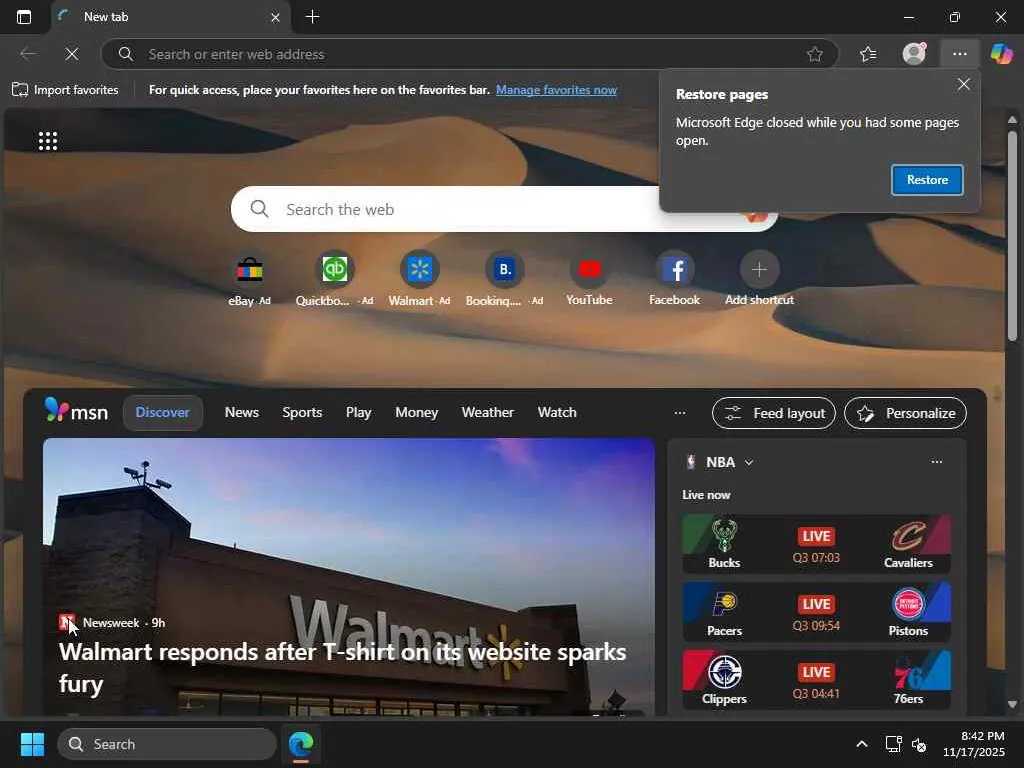
Task: Click the Import favorites button
Action: [65, 89]
